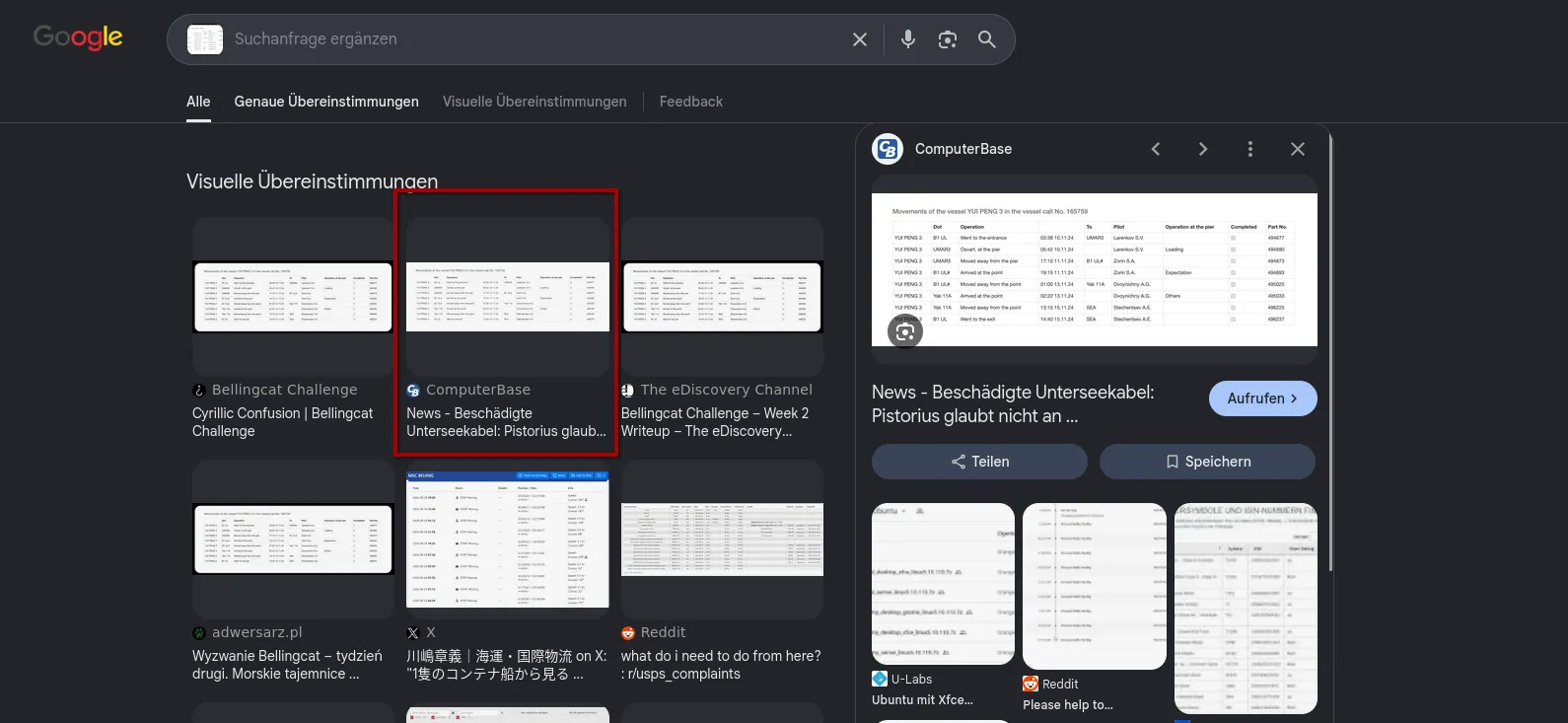Open the ISIN-Nummern related image thumbnail

pos(1246,609)
